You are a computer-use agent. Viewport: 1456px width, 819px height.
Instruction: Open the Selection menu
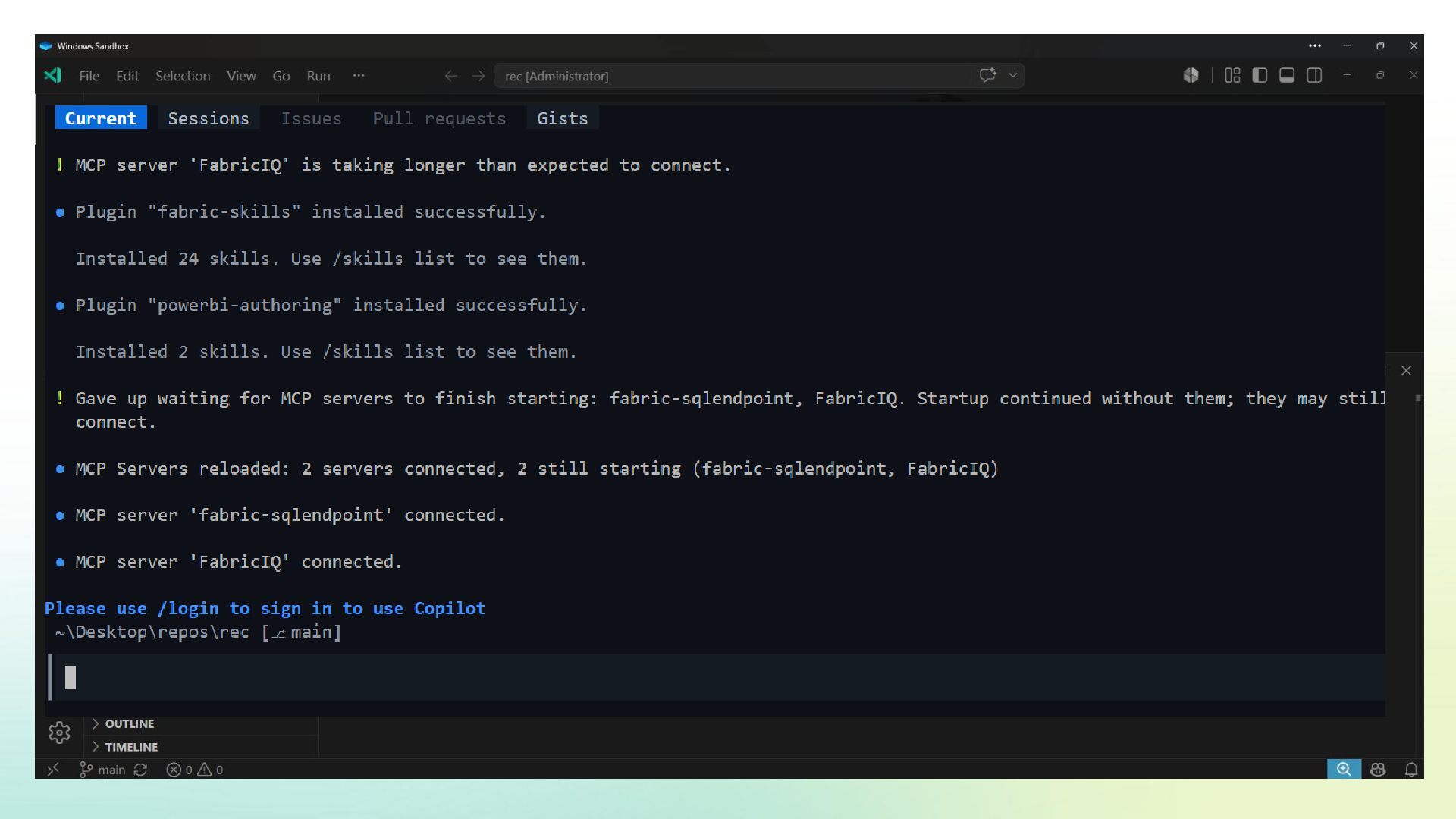point(183,76)
